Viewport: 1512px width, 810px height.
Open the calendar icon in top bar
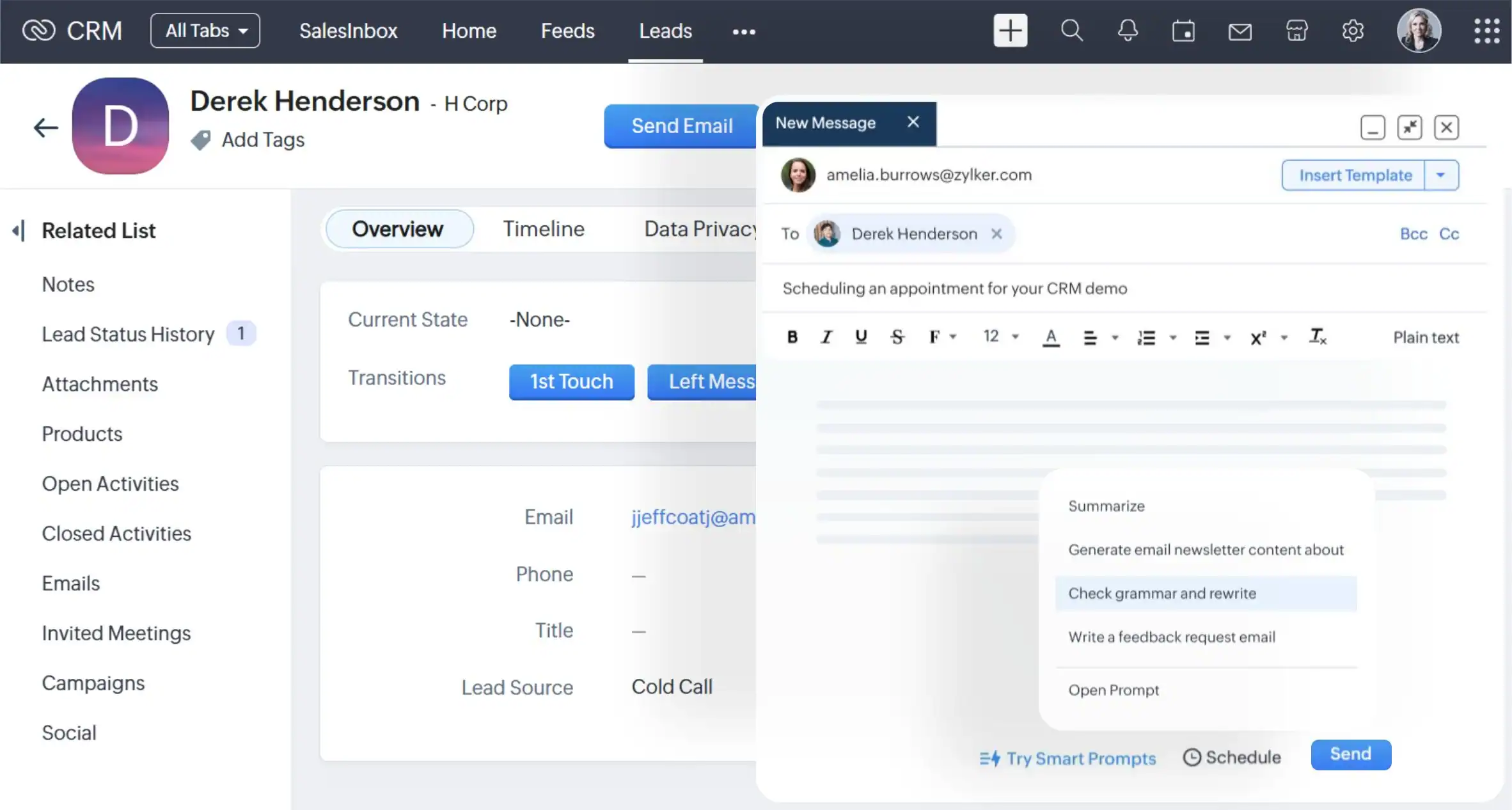(x=1183, y=31)
